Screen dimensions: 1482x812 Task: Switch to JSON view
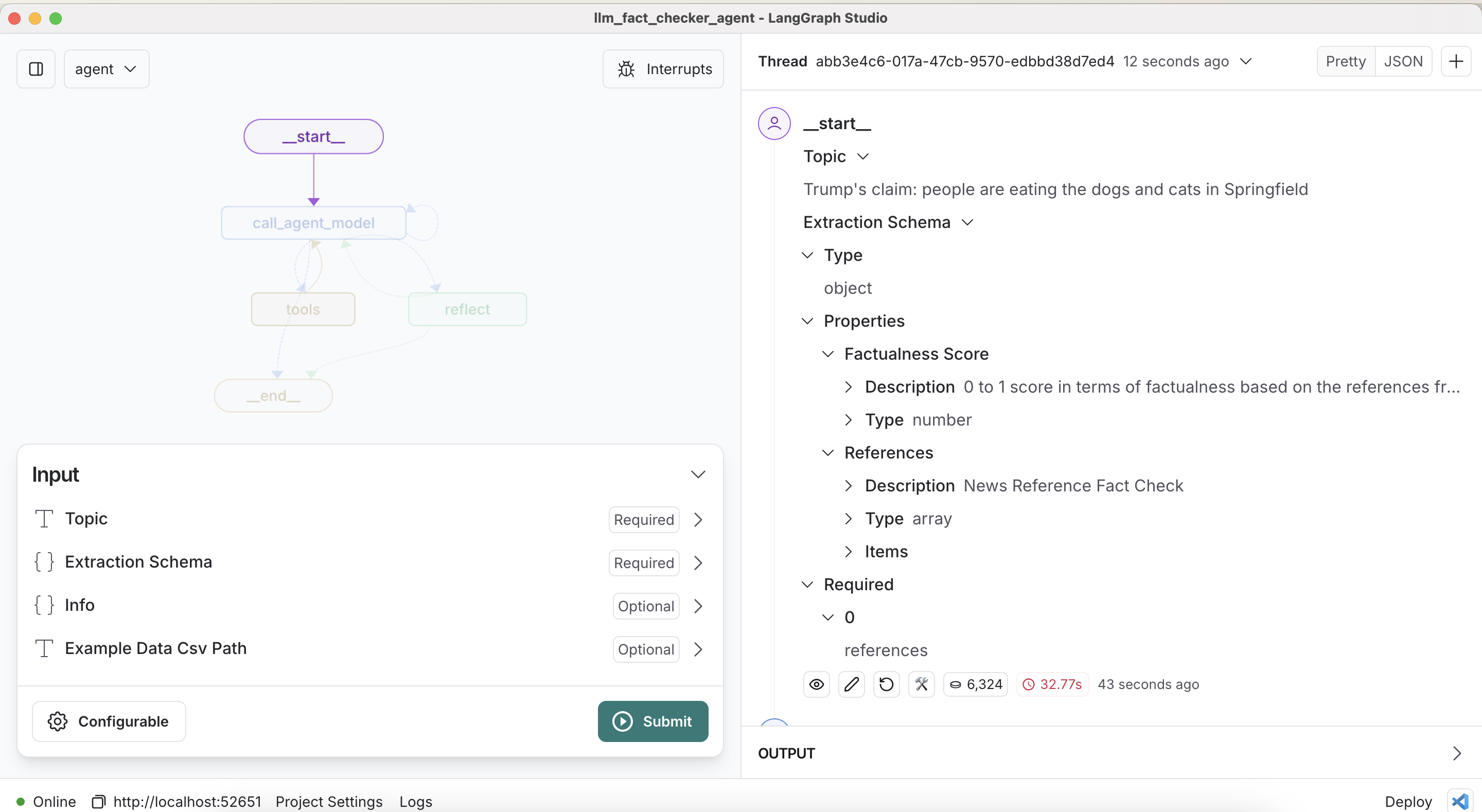pos(1403,62)
